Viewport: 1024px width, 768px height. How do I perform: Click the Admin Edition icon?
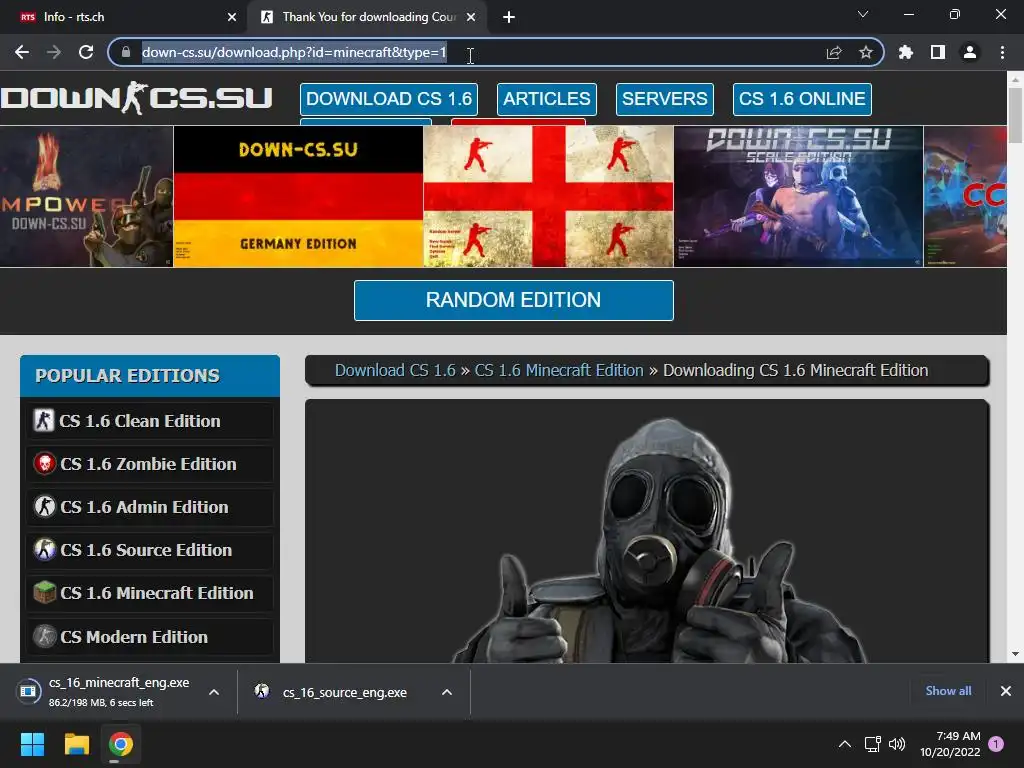click(x=44, y=507)
